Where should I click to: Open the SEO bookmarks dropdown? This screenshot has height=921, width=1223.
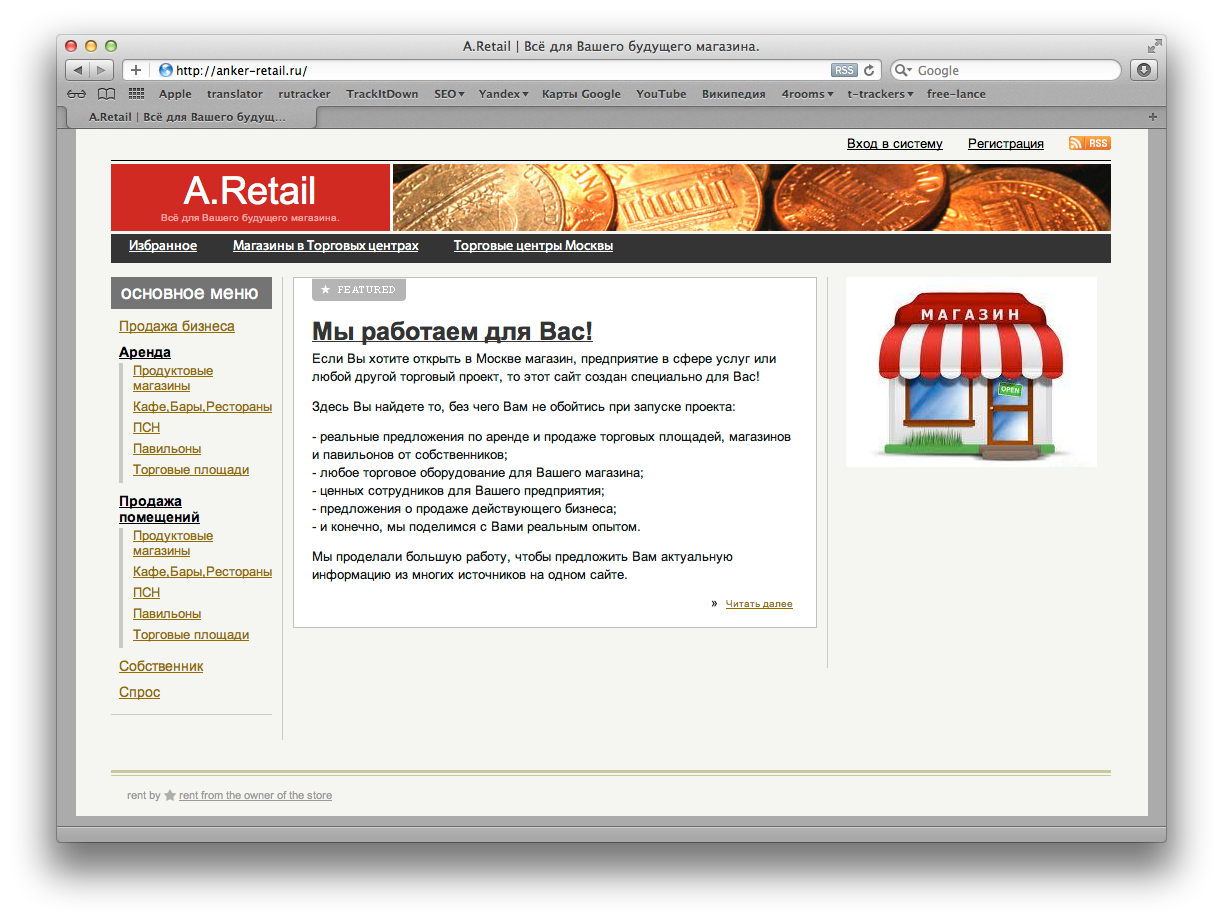point(450,94)
